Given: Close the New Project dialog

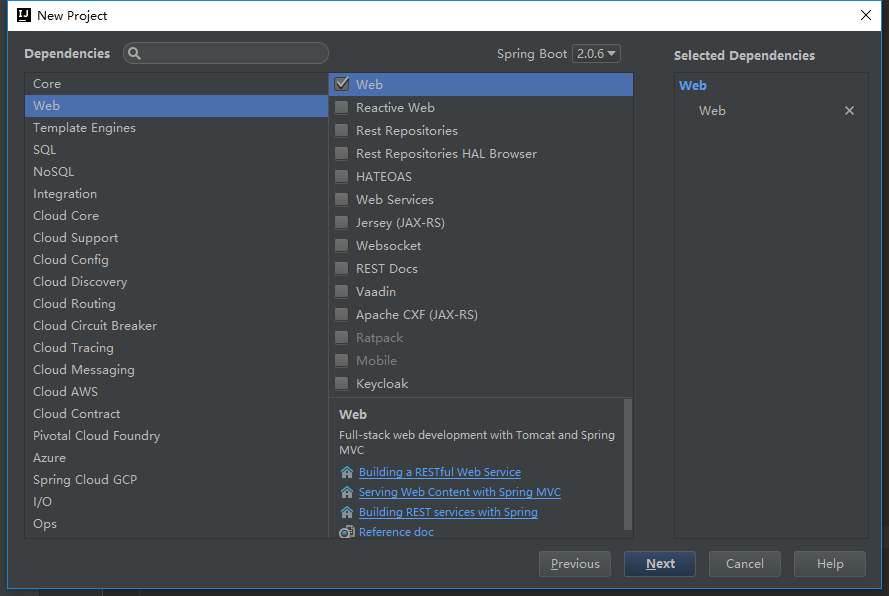Looking at the screenshot, I should point(866,15).
